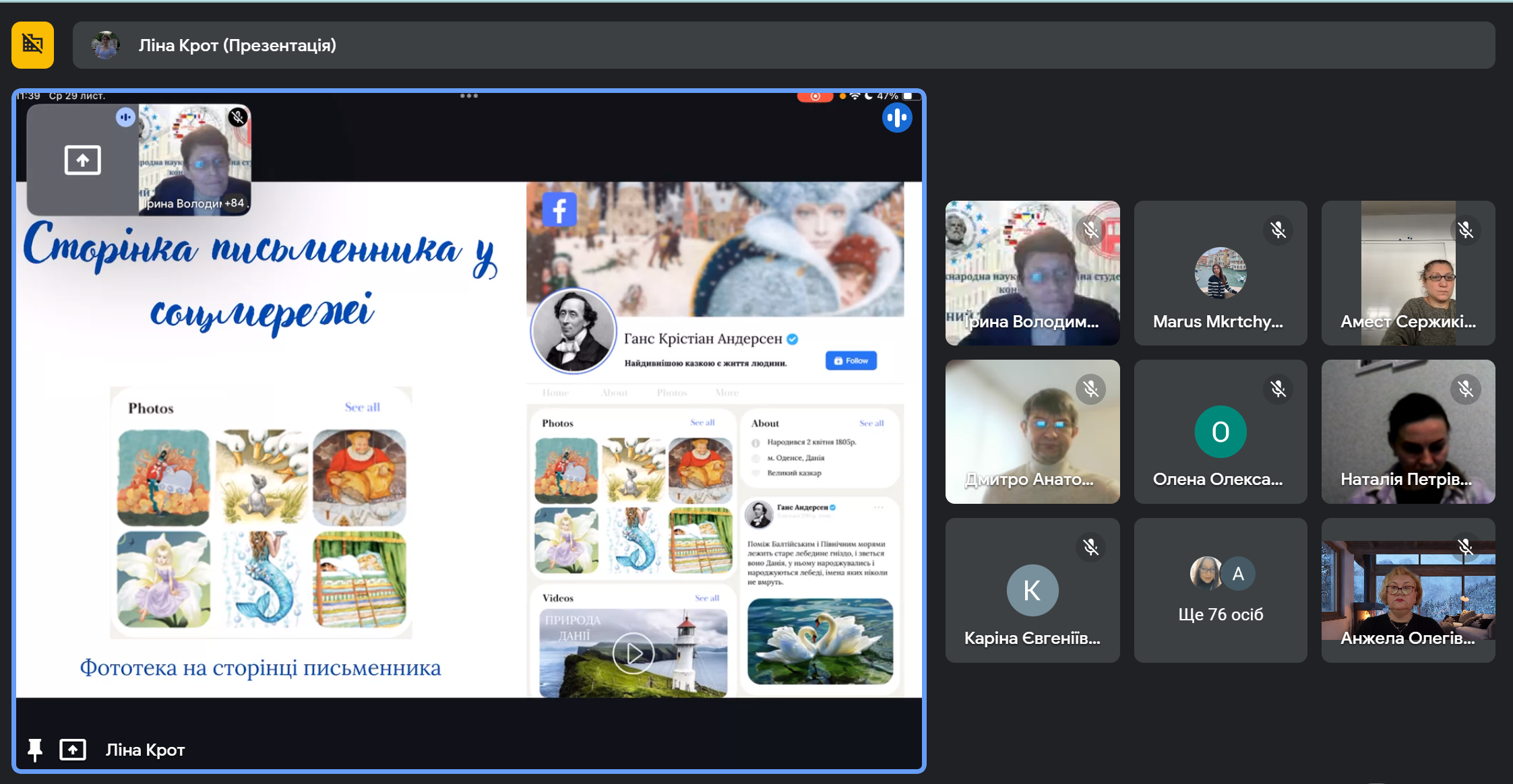1513x784 pixels.
Task: Click See all in small Photos section
Action: [702, 422]
